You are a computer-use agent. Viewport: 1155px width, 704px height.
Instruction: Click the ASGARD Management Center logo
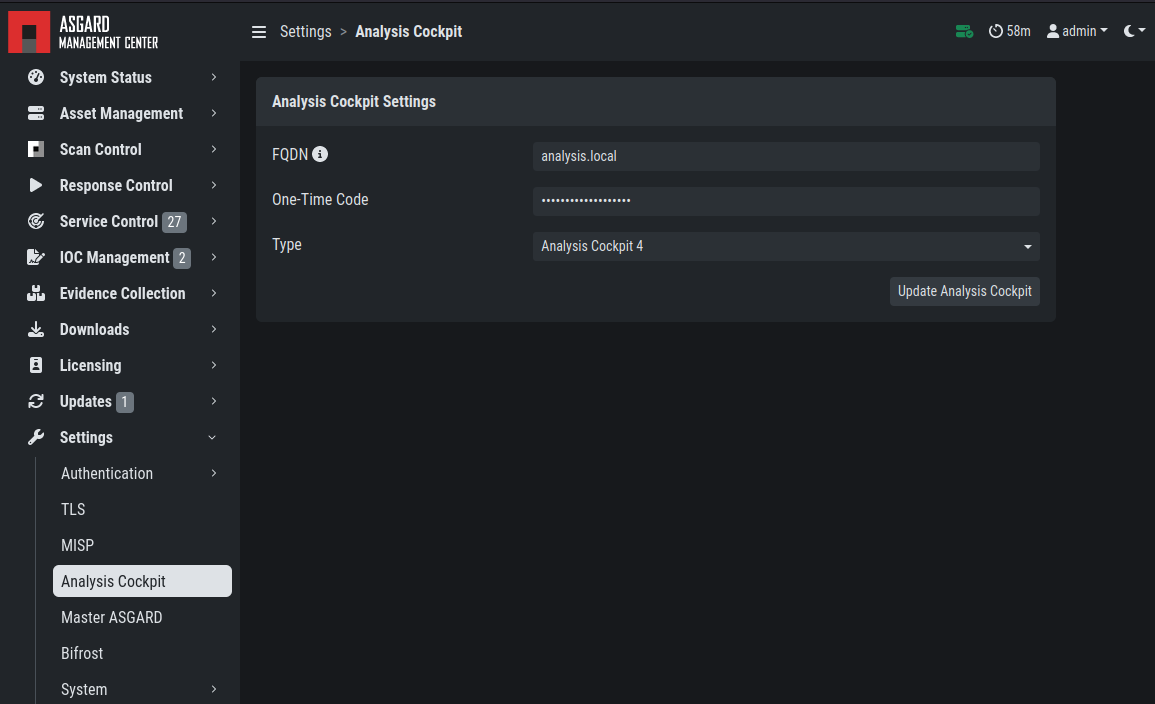(83, 32)
